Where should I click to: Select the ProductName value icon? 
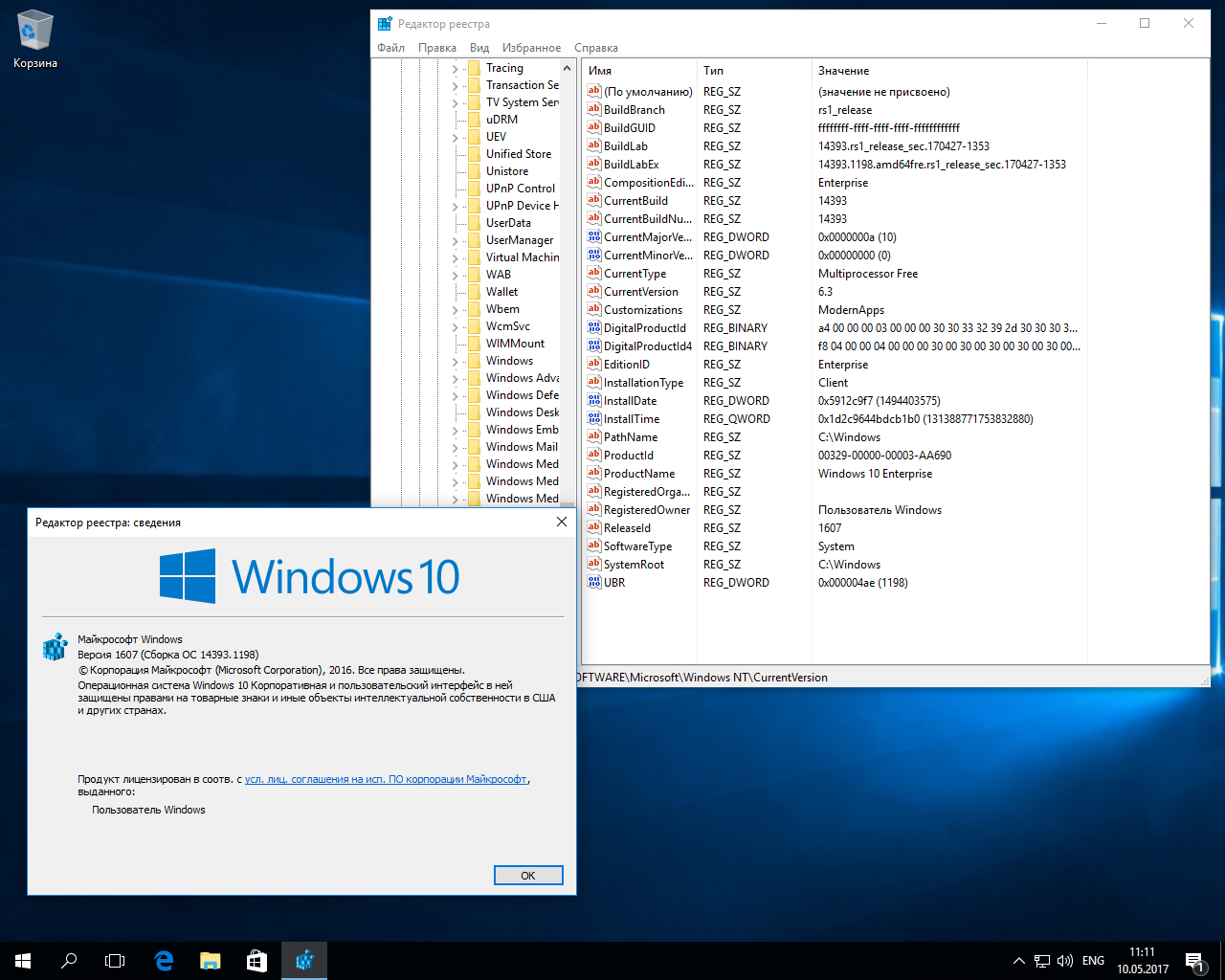tap(594, 473)
